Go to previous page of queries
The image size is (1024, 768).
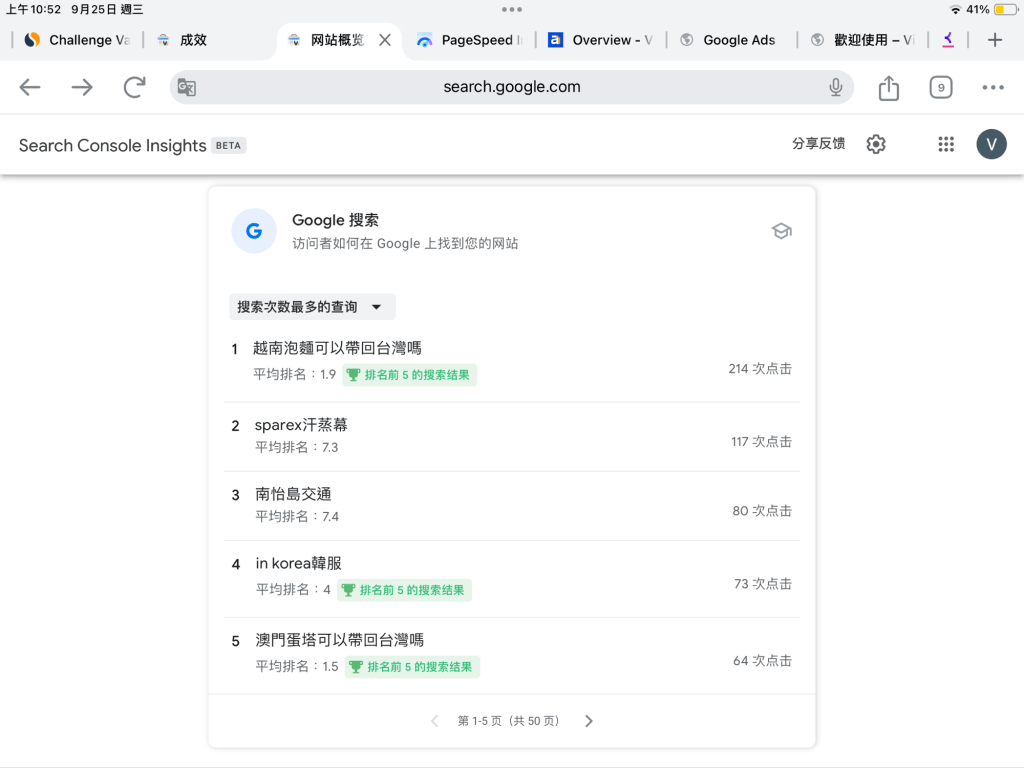coord(434,721)
